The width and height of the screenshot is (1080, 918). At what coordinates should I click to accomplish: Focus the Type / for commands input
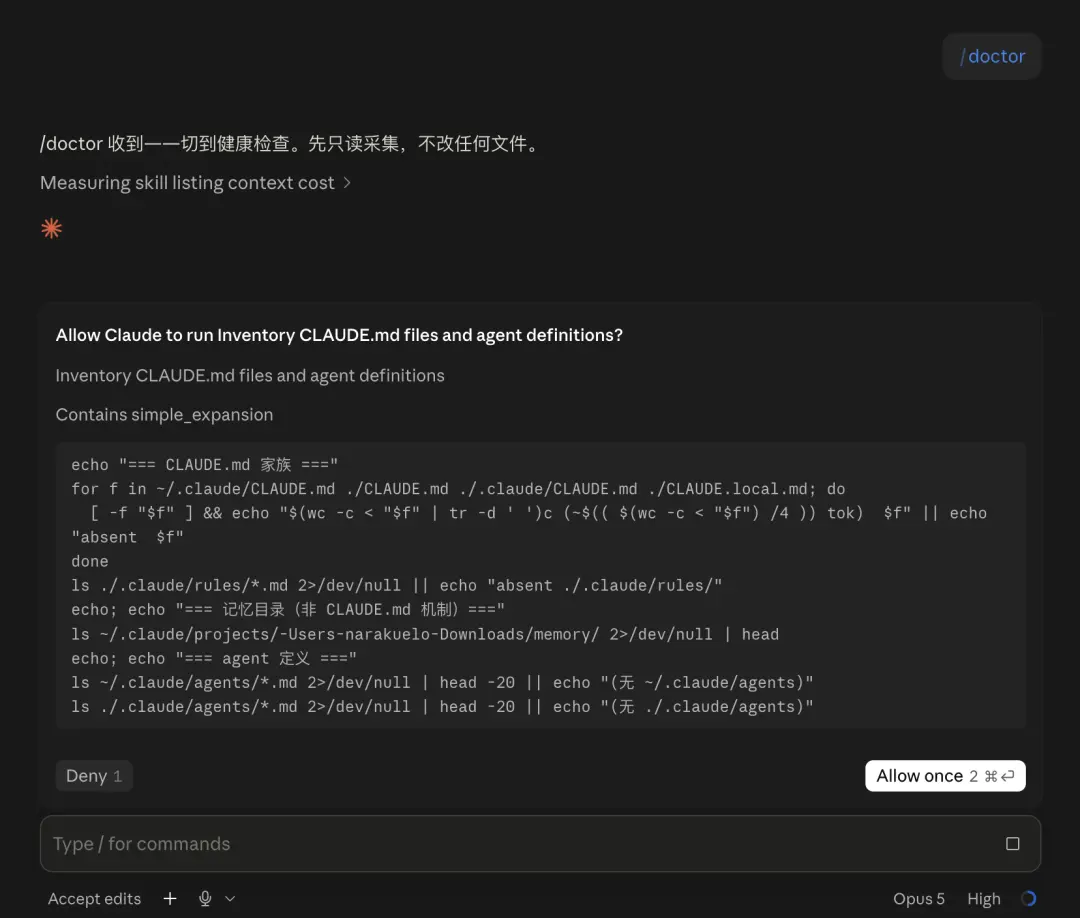540,844
